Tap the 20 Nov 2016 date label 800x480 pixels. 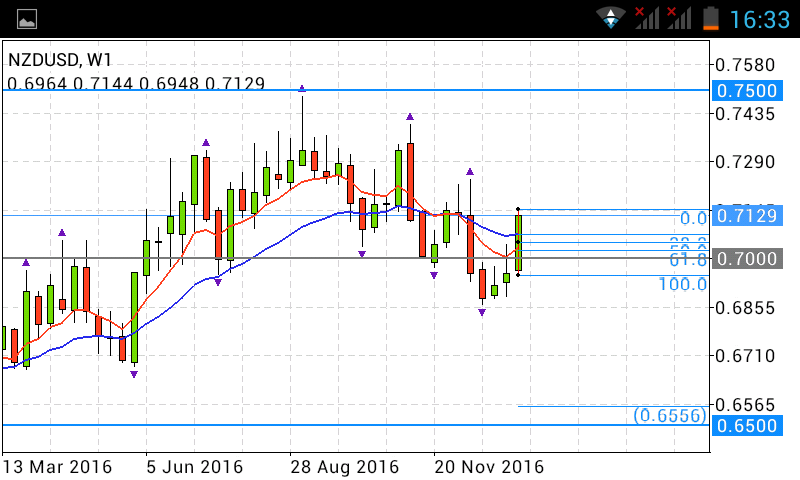coord(489,467)
